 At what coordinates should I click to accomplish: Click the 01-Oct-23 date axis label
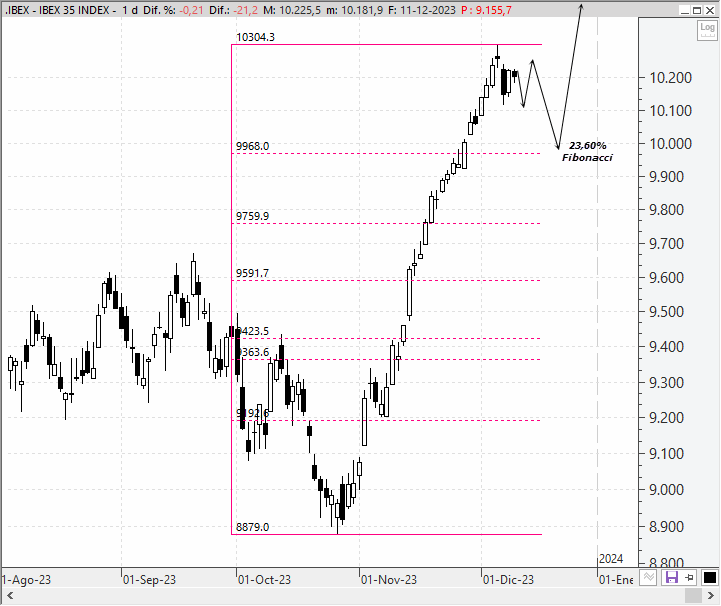tap(264, 580)
